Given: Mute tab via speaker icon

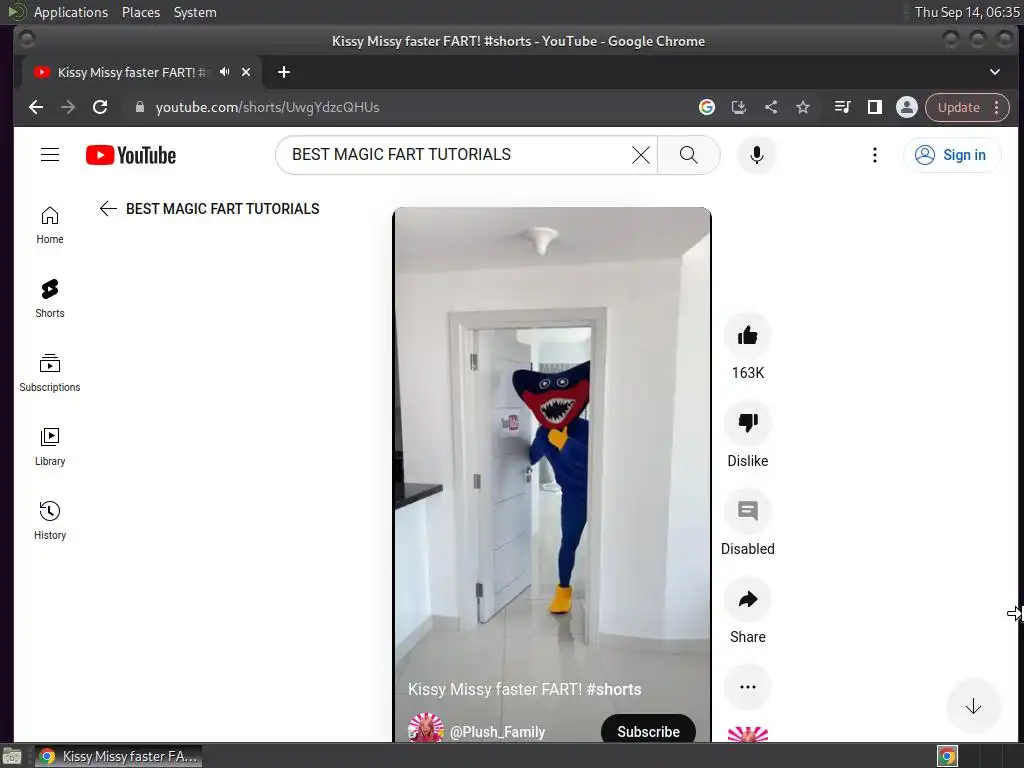Looking at the screenshot, I should point(225,72).
